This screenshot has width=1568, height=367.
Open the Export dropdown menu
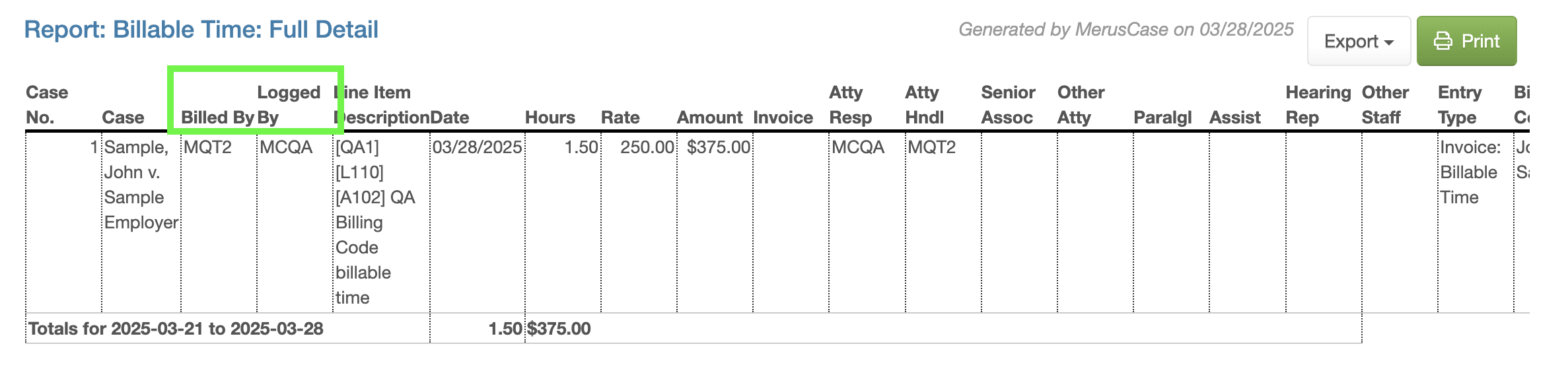[1359, 41]
